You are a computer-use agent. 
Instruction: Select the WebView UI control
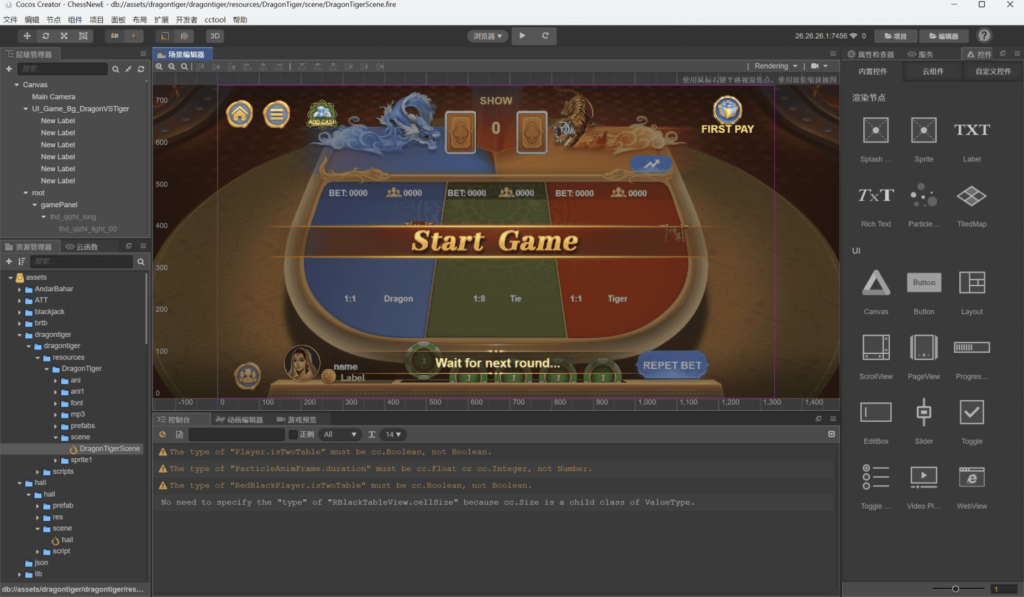tap(971, 479)
